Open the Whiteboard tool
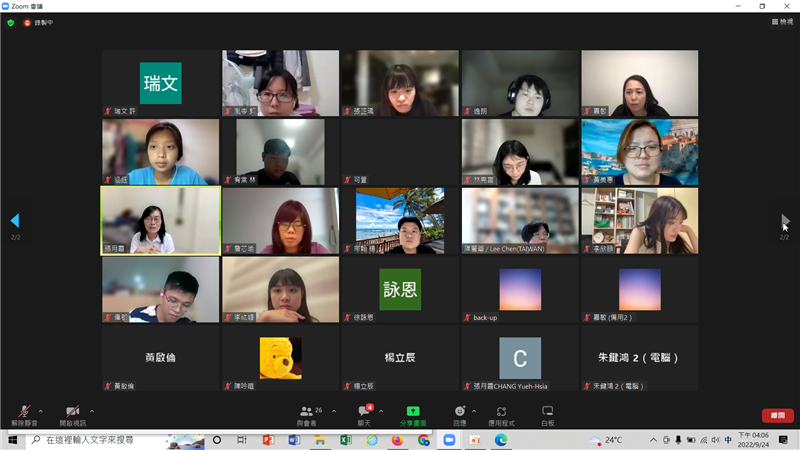The height and width of the screenshot is (450, 800). click(x=548, y=412)
